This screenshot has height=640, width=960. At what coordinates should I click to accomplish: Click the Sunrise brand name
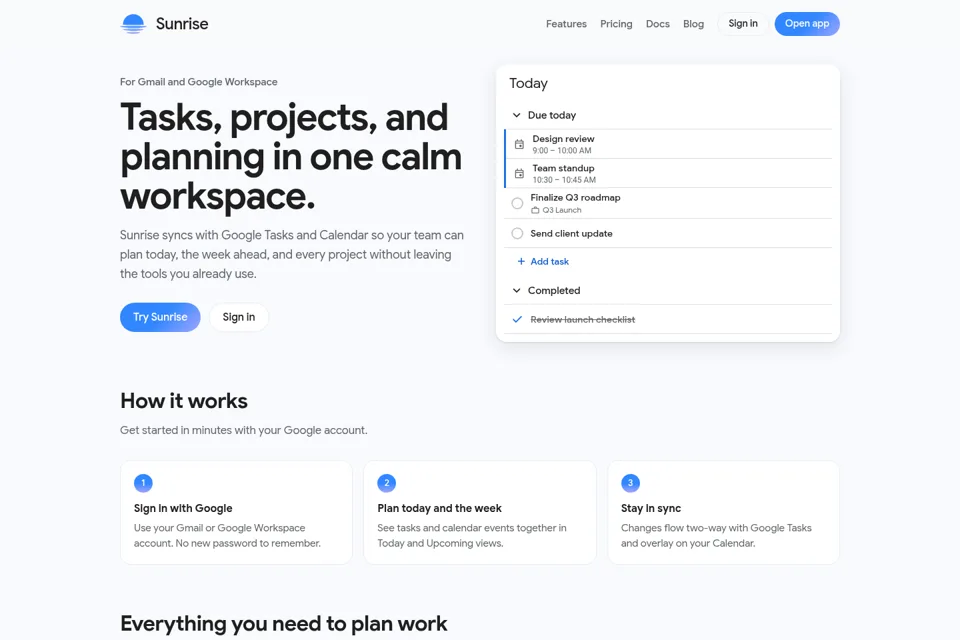click(182, 24)
